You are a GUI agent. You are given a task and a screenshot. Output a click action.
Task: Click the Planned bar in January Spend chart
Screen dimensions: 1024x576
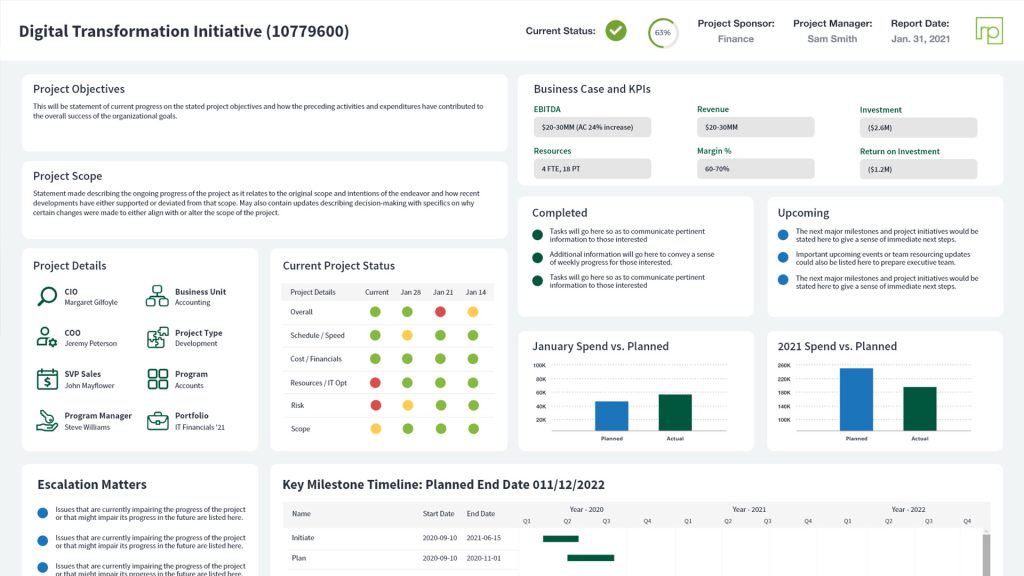tap(611, 416)
